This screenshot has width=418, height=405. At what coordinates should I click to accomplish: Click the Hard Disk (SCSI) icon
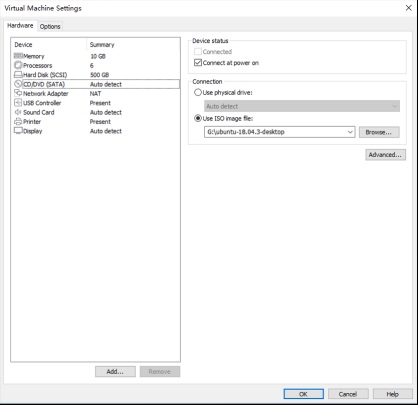point(18,74)
